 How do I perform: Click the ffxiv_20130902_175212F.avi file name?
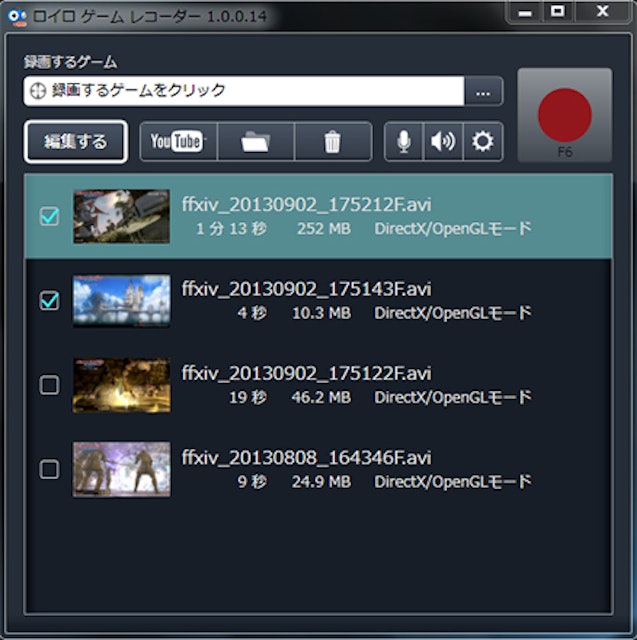[x=307, y=205]
